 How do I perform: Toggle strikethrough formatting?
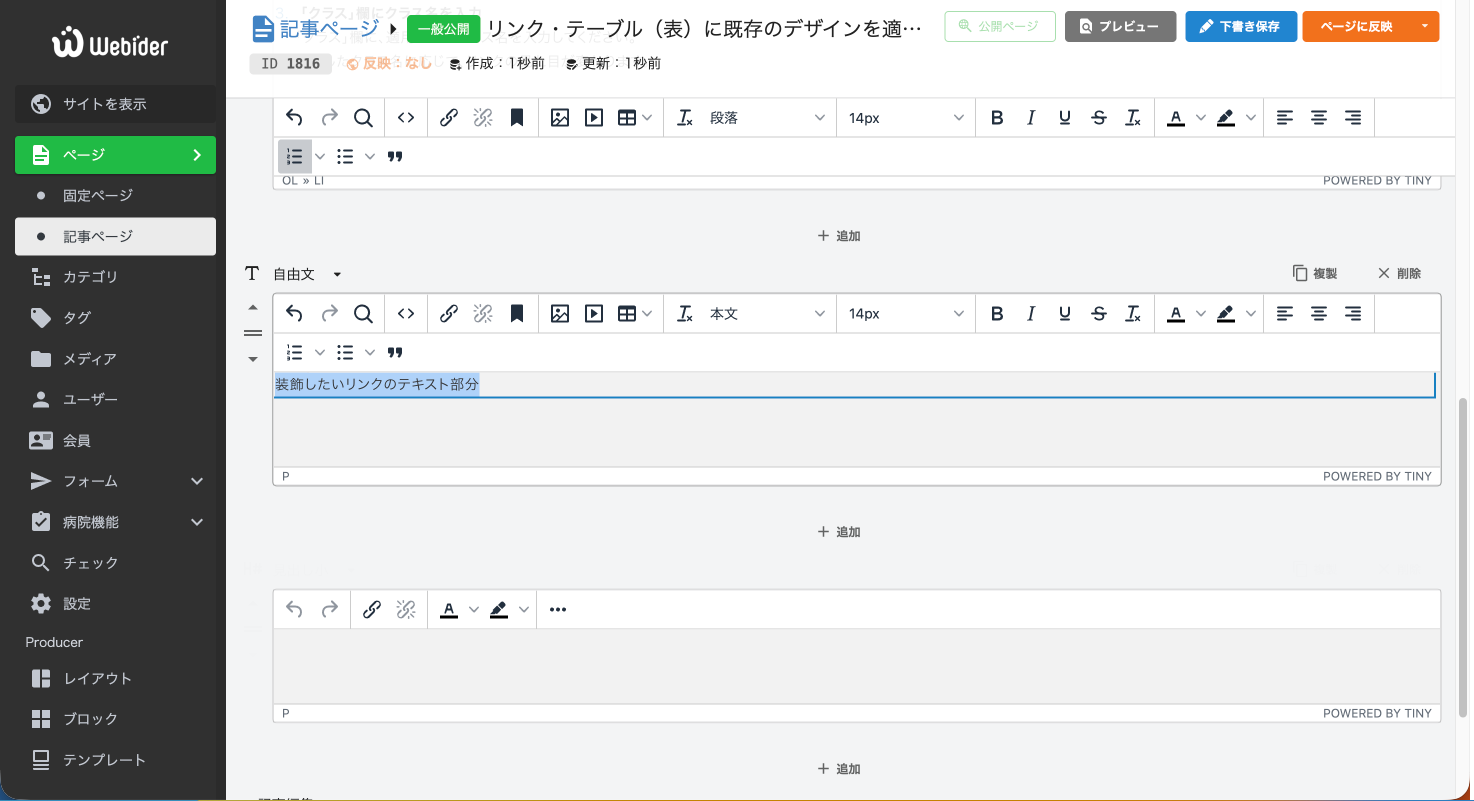click(1099, 313)
